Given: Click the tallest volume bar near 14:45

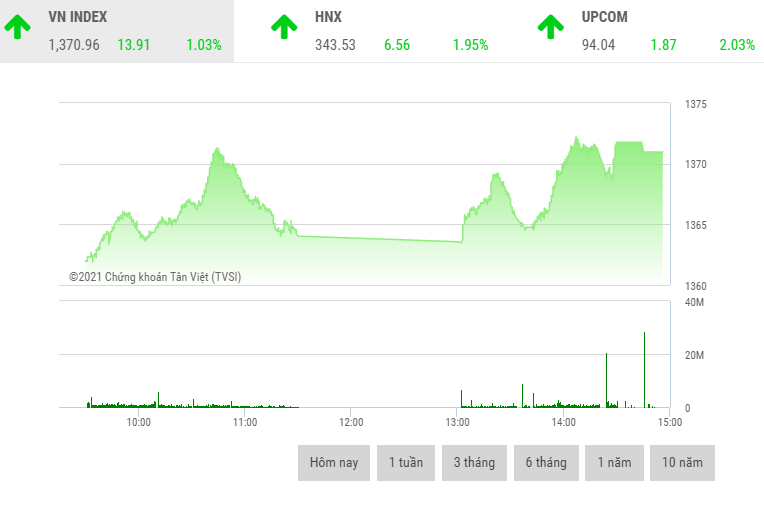Looking at the screenshot, I should 645,370.
